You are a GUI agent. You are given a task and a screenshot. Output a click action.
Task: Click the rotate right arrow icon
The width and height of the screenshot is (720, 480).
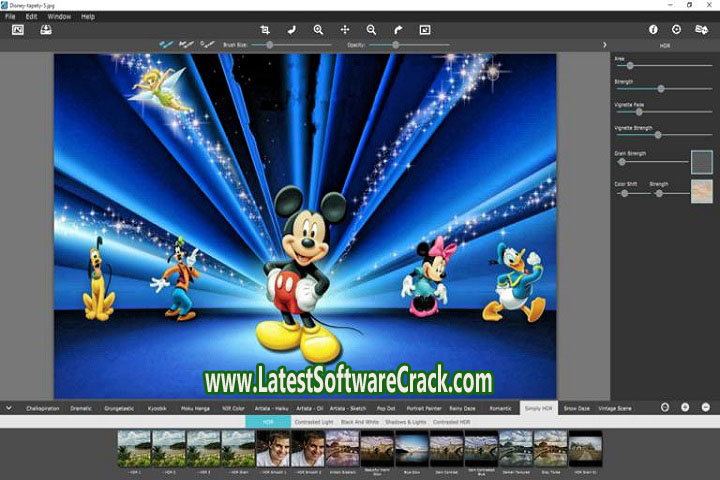click(398, 30)
